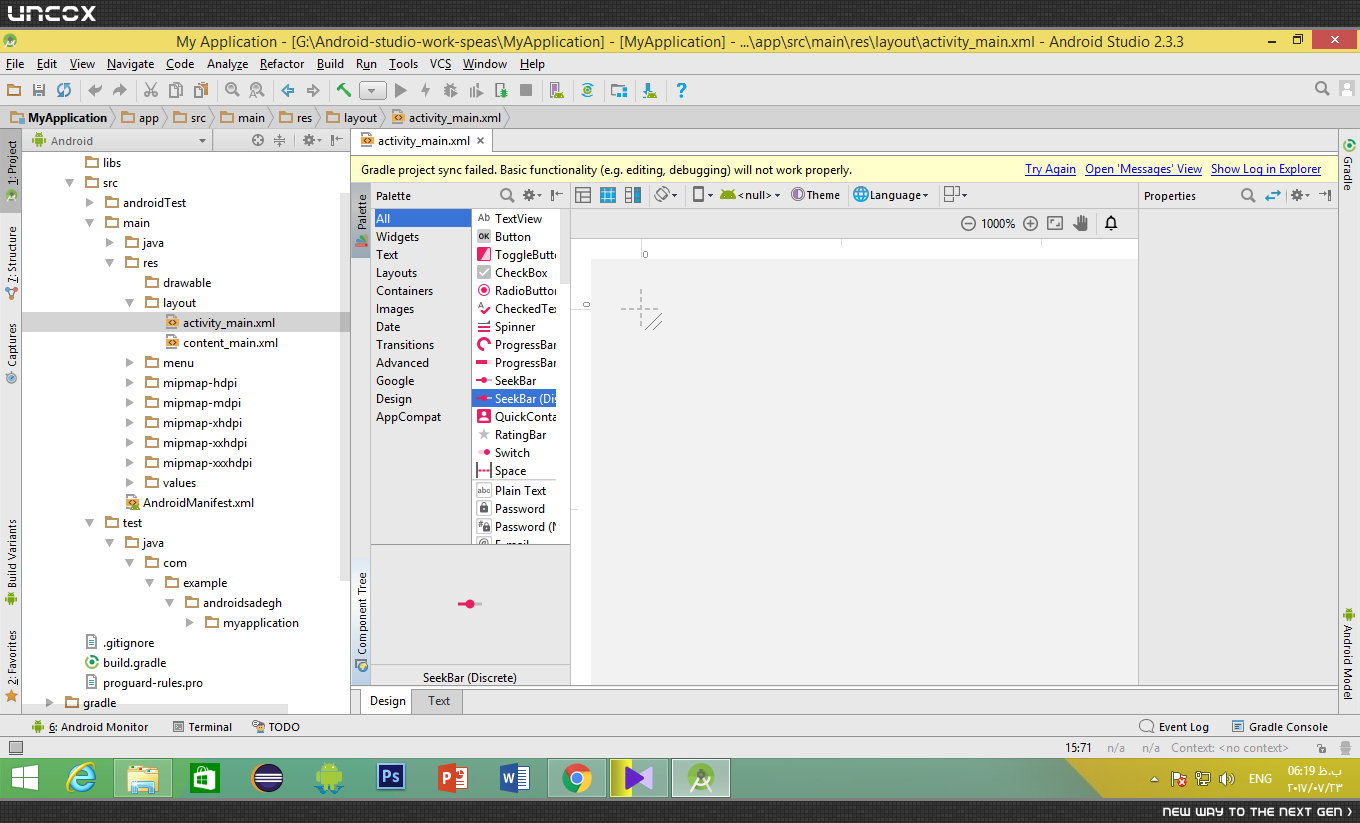The width and height of the screenshot is (1360, 823).
Task: Select AndroidManifest.xml in the project tree
Action: point(198,503)
